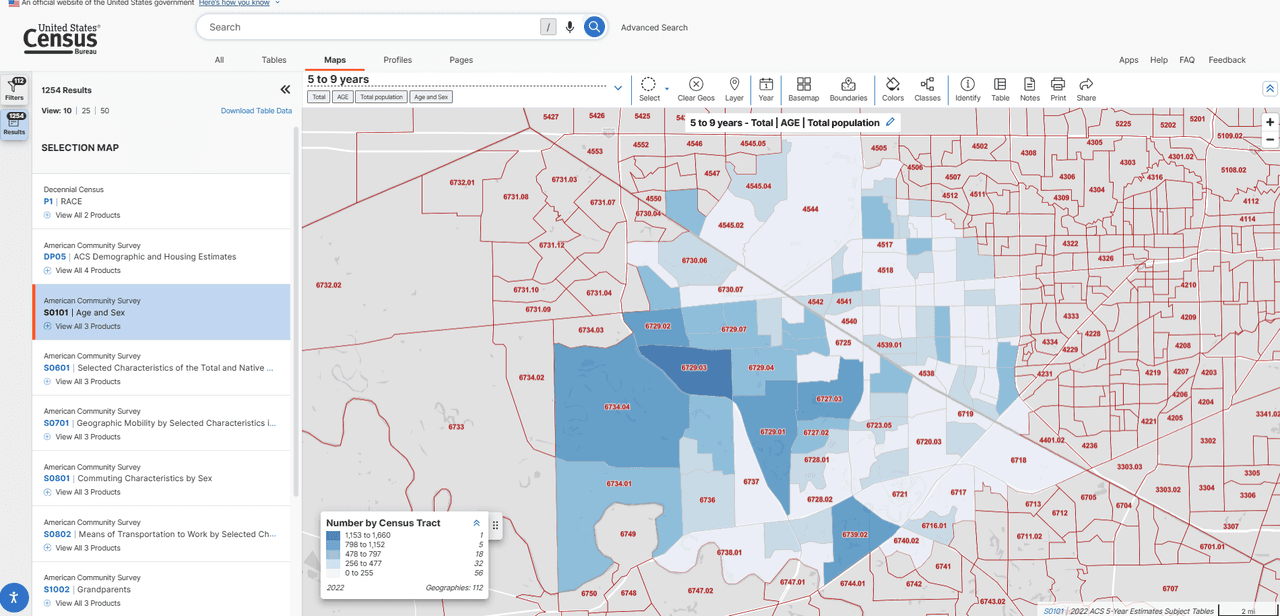Image resolution: width=1280 pixels, height=616 pixels.
Task: Click the Download Table Data link
Action: (256, 111)
